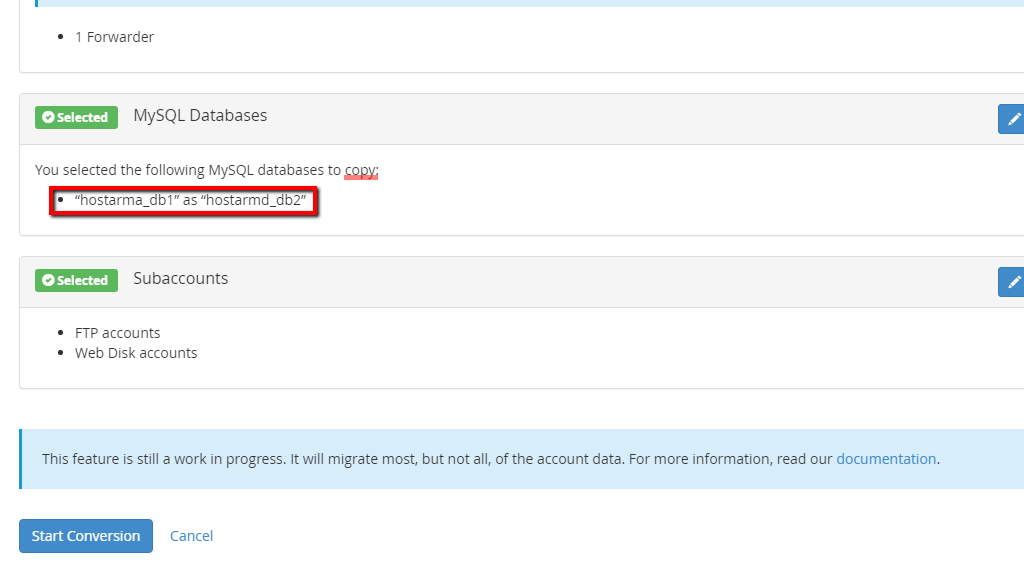The image size is (1024, 576).
Task: Cancel the conversion
Action: coord(191,536)
